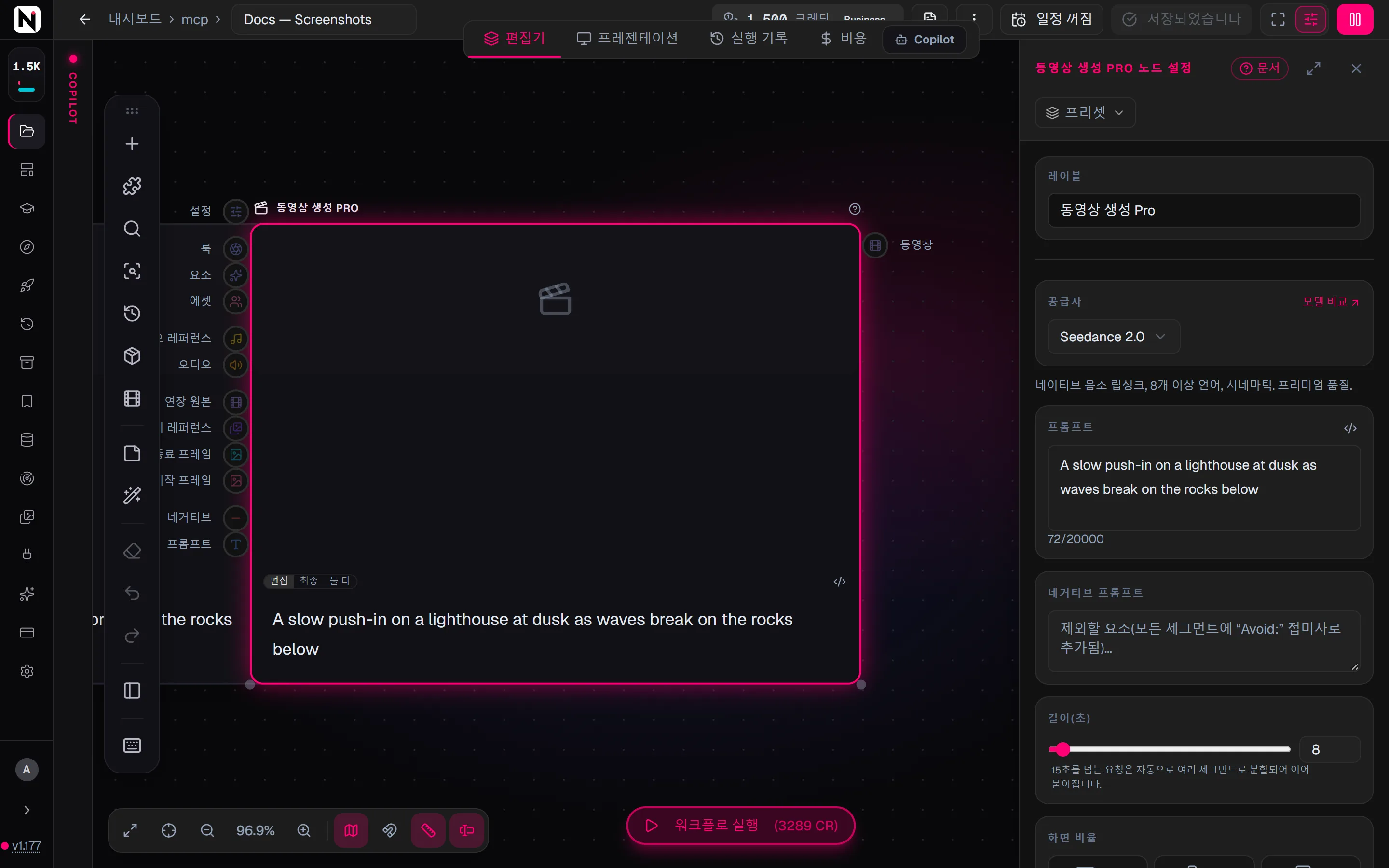Run the workflow with 워크플로 실행 button
Viewport: 1389px width, 868px height.
(740, 826)
